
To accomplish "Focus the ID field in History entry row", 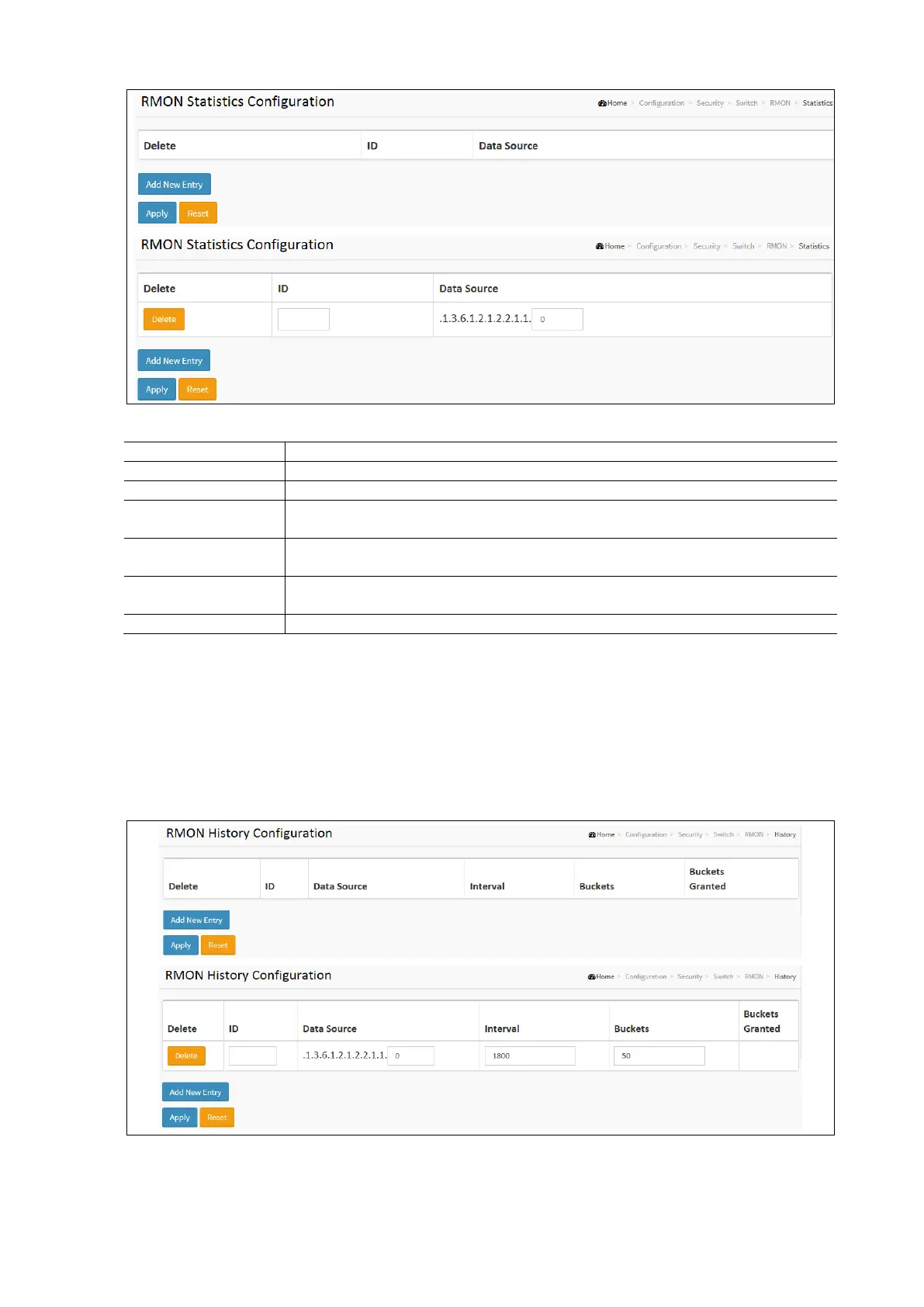I will (x=253, y=1056).
